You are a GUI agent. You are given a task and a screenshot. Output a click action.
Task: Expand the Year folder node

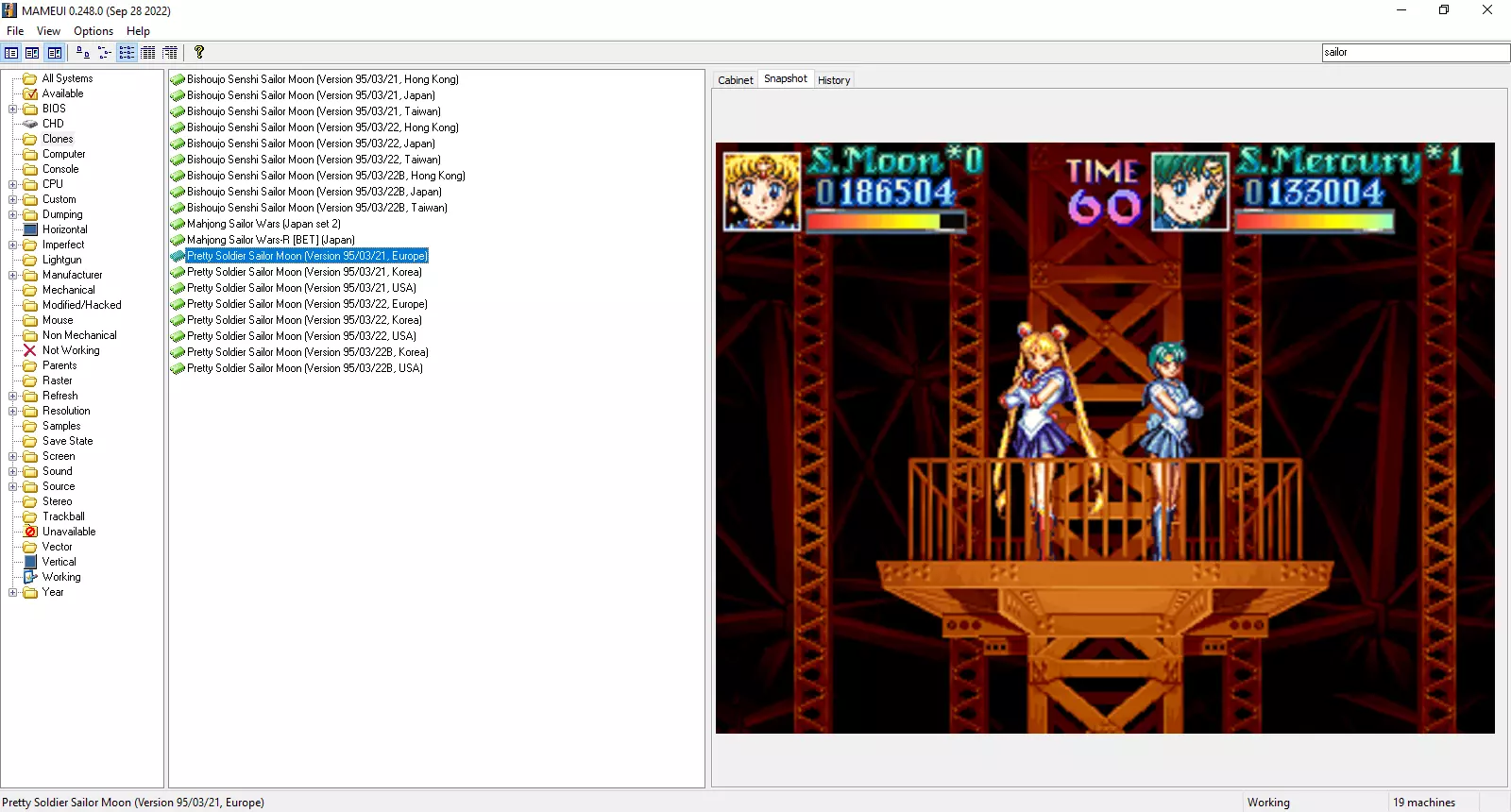pos(13,592)
